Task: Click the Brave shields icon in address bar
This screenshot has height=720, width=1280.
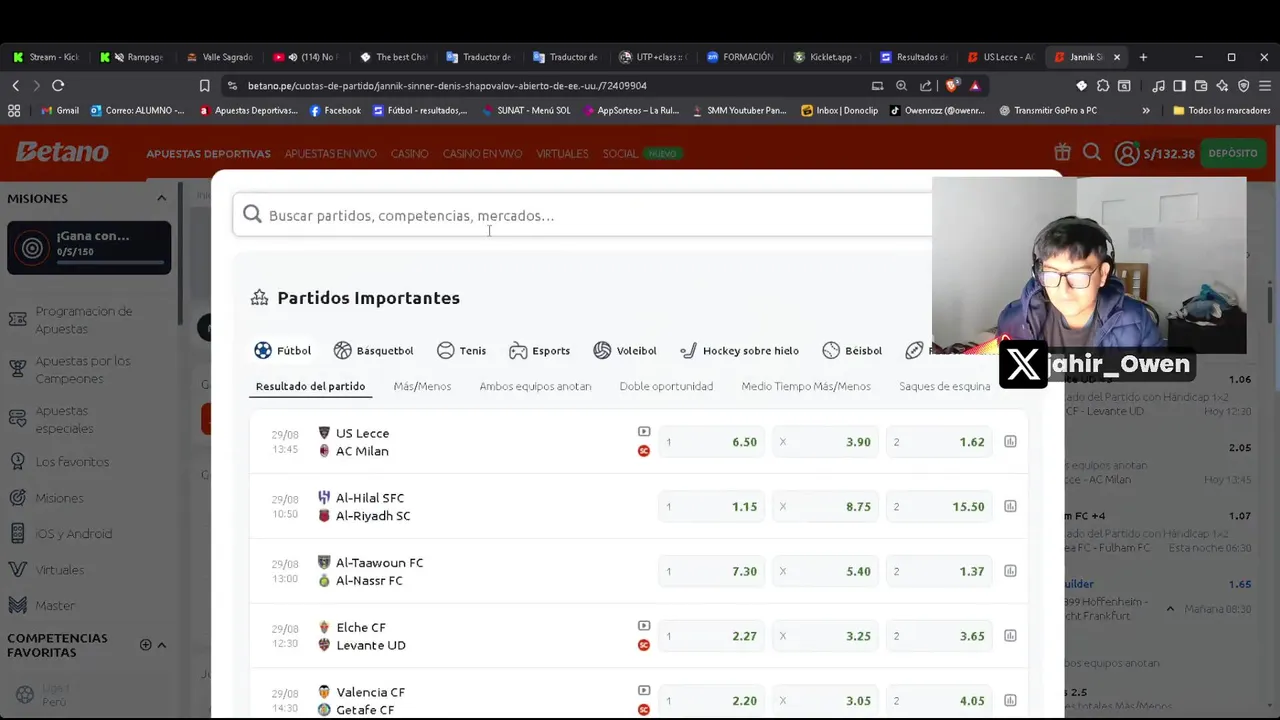Action: pos(953,85)
